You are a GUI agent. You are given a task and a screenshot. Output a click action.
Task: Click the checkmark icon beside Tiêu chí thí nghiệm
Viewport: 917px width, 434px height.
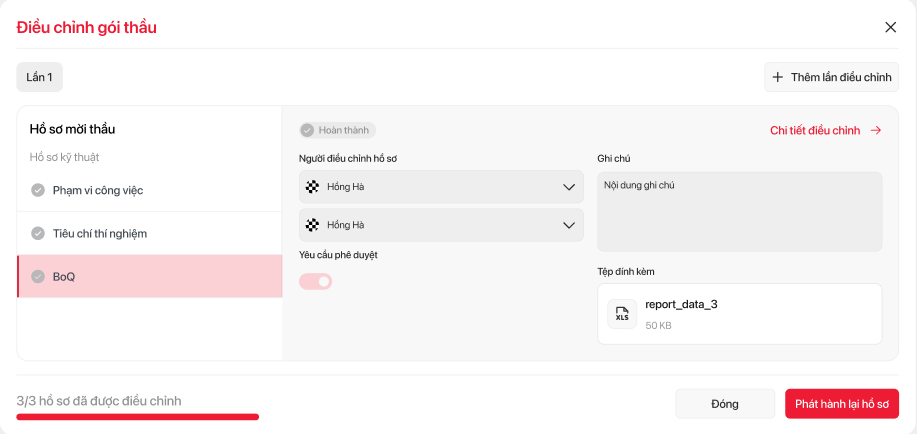pyautogui.click(x=38, y=233)
